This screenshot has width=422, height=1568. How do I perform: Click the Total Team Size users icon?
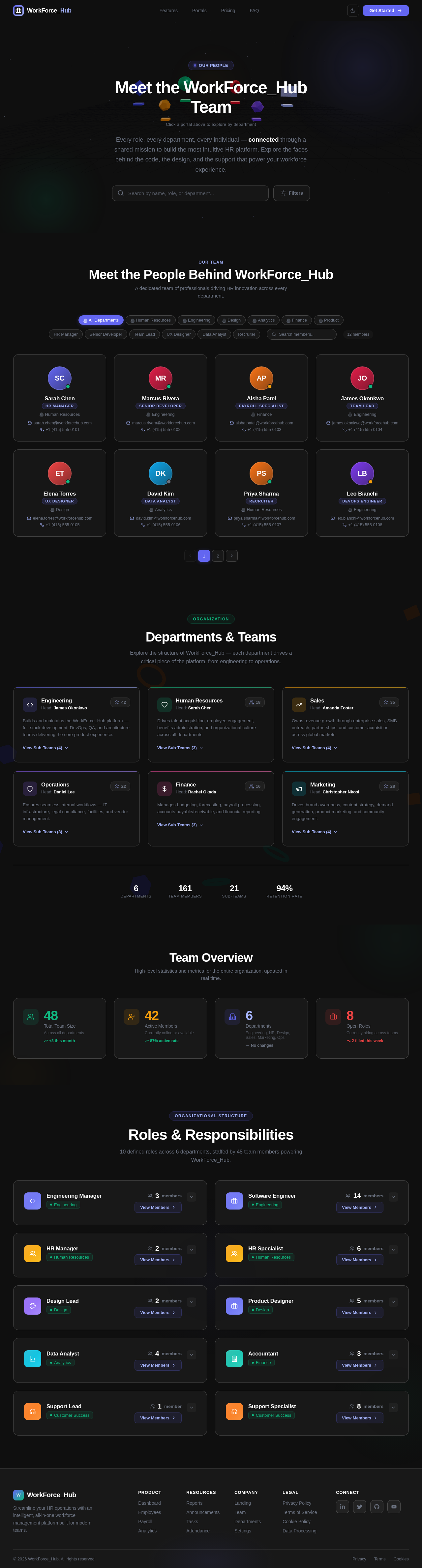point(30,1016)
